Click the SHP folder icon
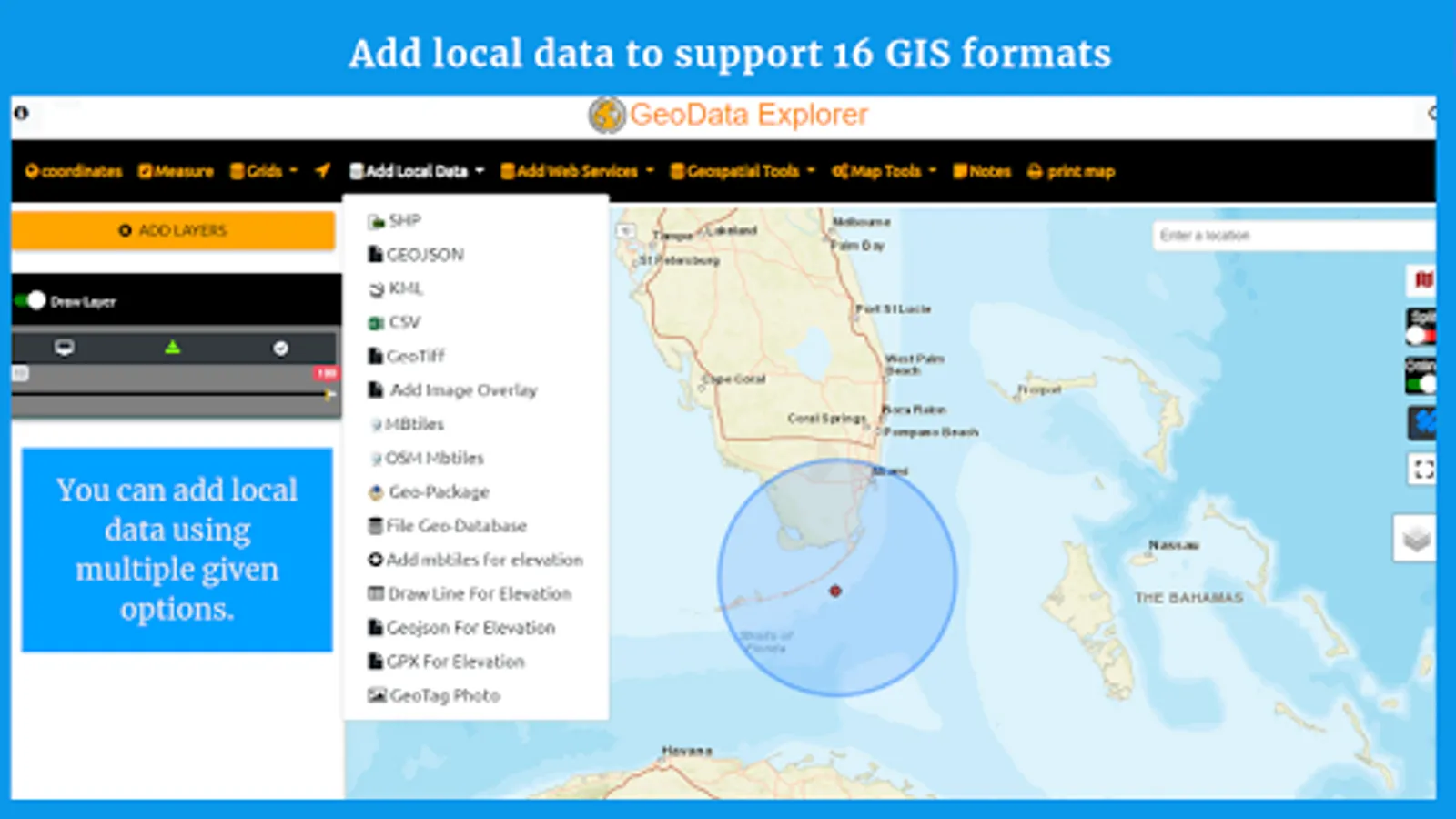Viewport: 1456px width, 819px height. point(376,221)
